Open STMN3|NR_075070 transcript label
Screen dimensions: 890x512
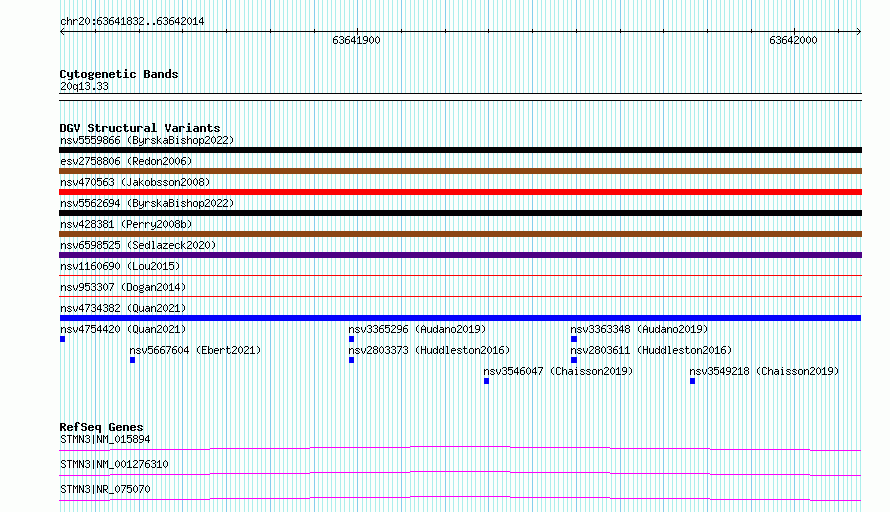click(105, 489)
